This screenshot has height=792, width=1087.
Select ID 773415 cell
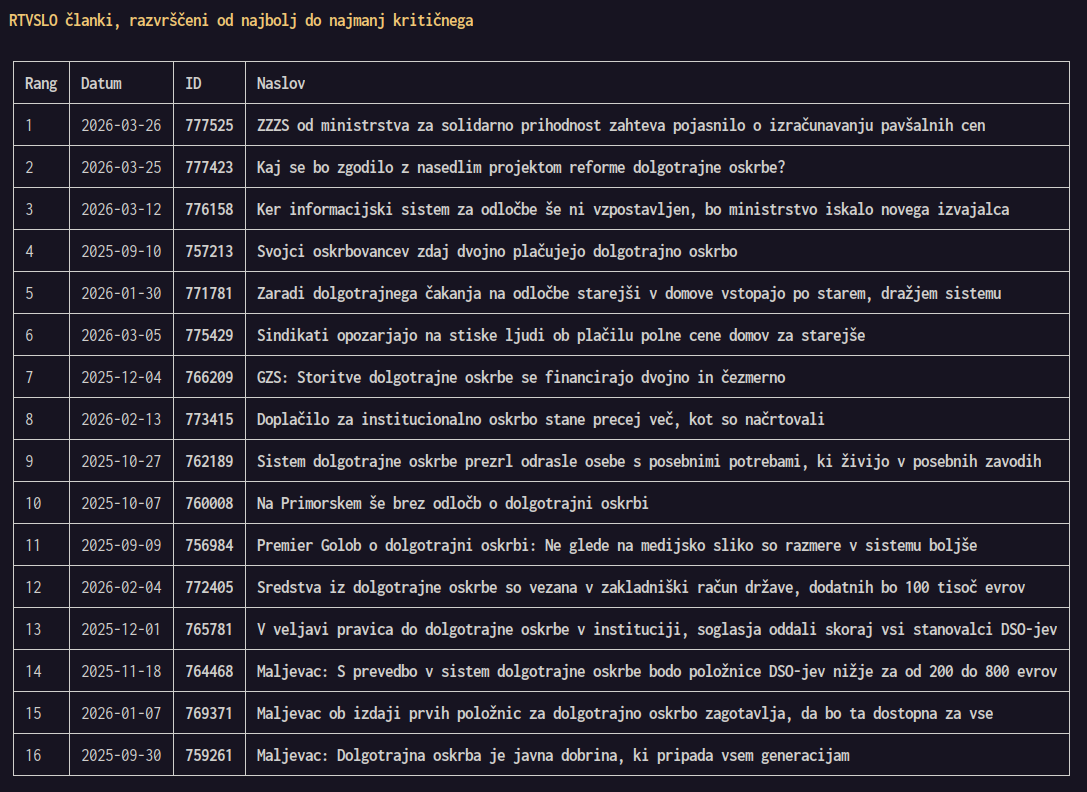[209, 420]
